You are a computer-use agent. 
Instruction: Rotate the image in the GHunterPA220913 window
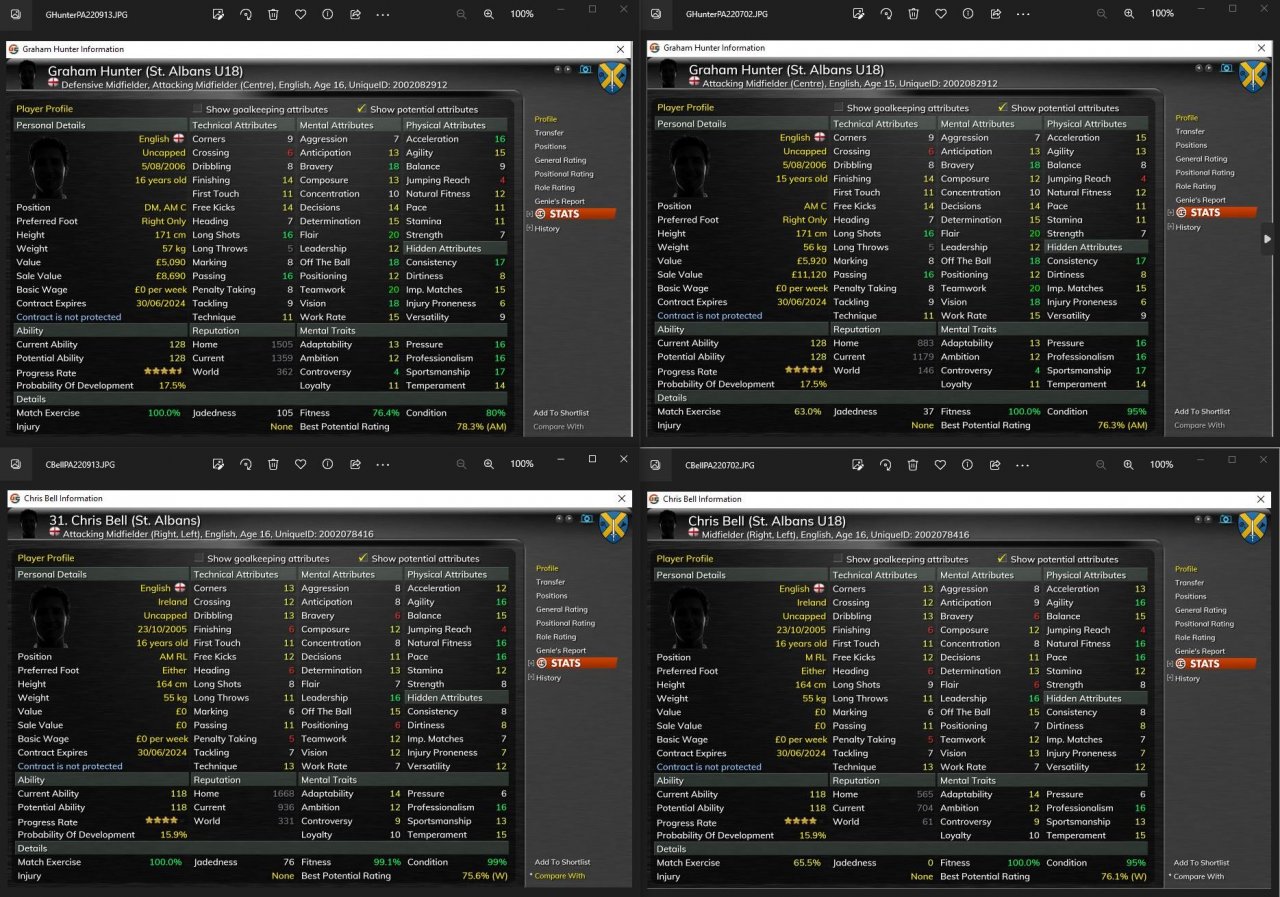point(246,15)
